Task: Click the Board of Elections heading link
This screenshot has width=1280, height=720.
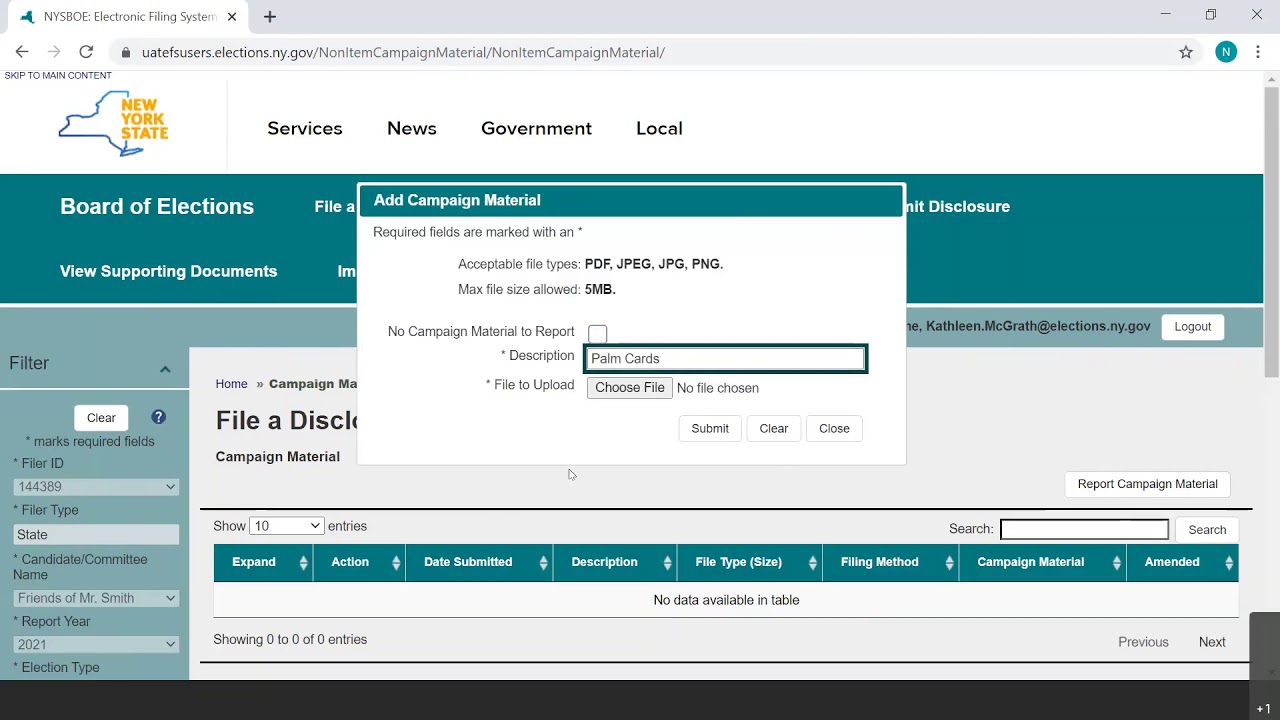Action: coord(157,206)
